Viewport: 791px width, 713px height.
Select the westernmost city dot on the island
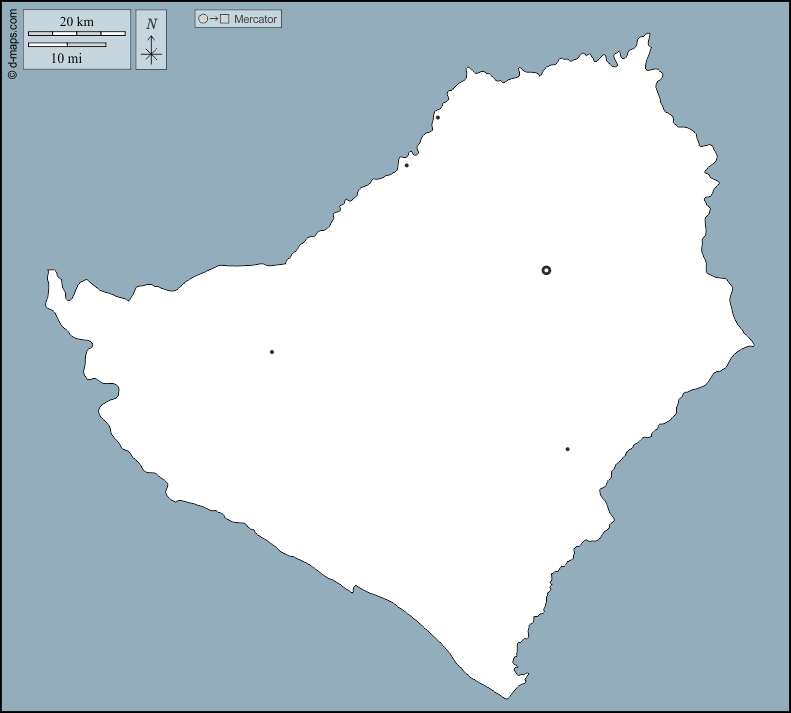(x=272, y=352)
